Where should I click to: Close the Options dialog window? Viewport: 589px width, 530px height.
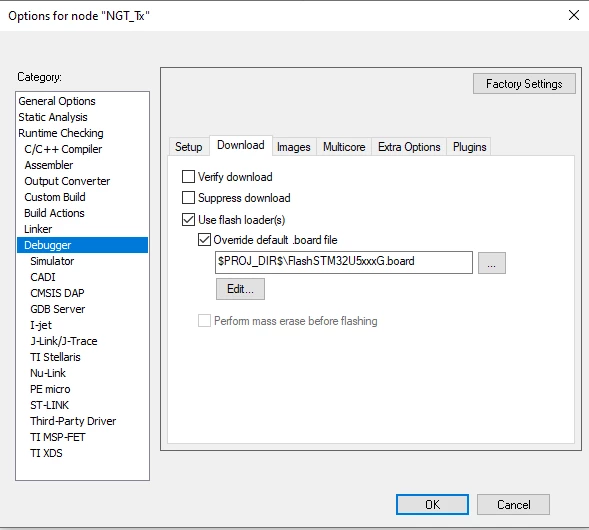tap(574, 15)
